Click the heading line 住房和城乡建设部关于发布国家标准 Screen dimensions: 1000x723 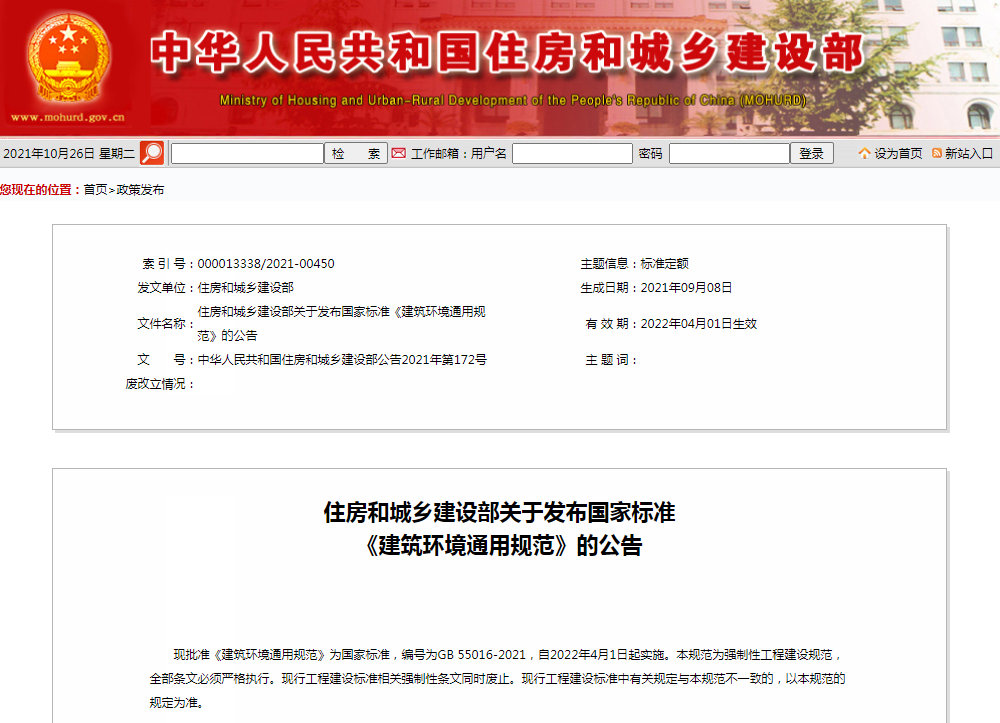point(499,512)
